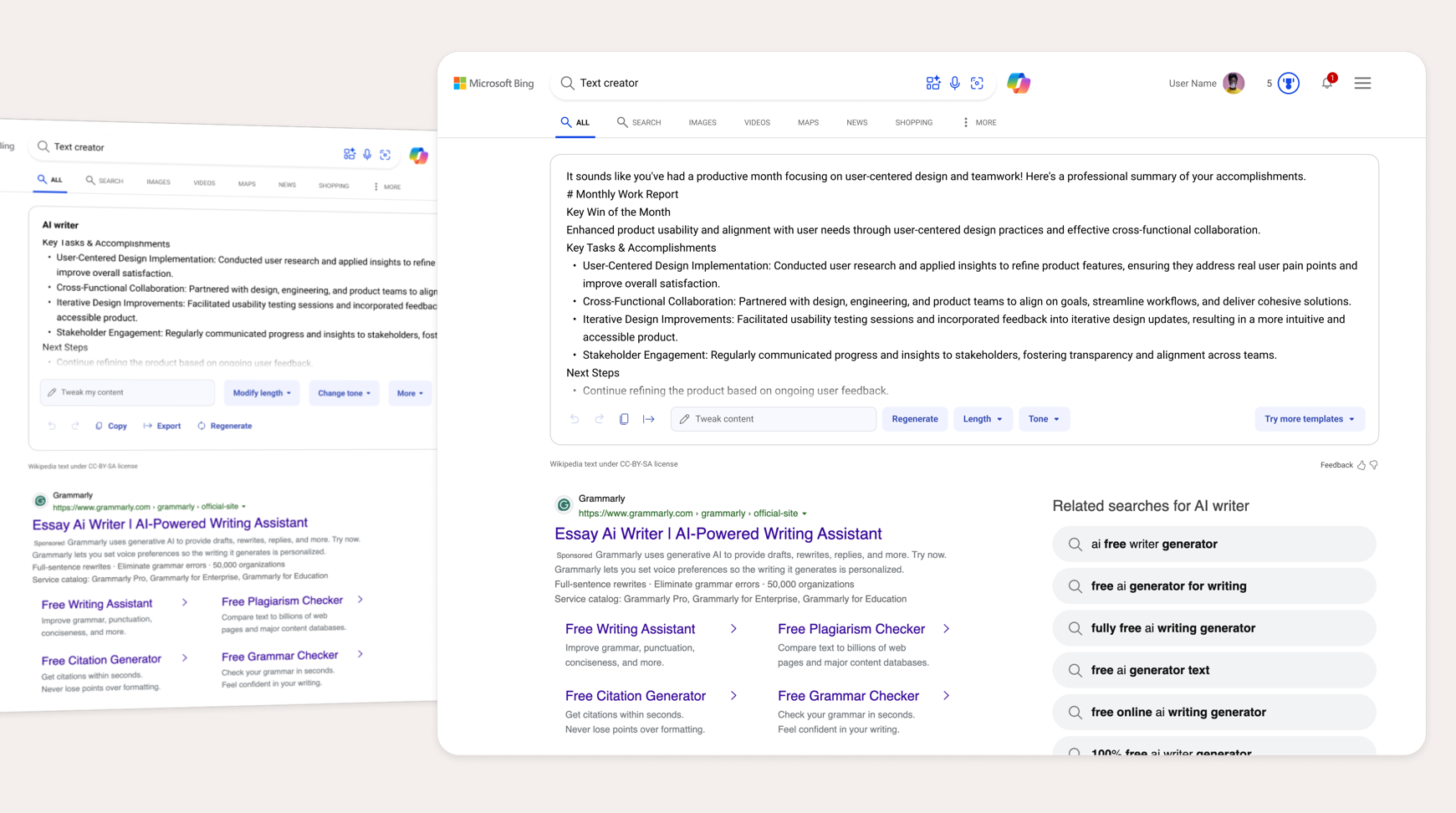Open the More dropdown beside Change tone
The image size is (1456, 813).
point(410,393)
